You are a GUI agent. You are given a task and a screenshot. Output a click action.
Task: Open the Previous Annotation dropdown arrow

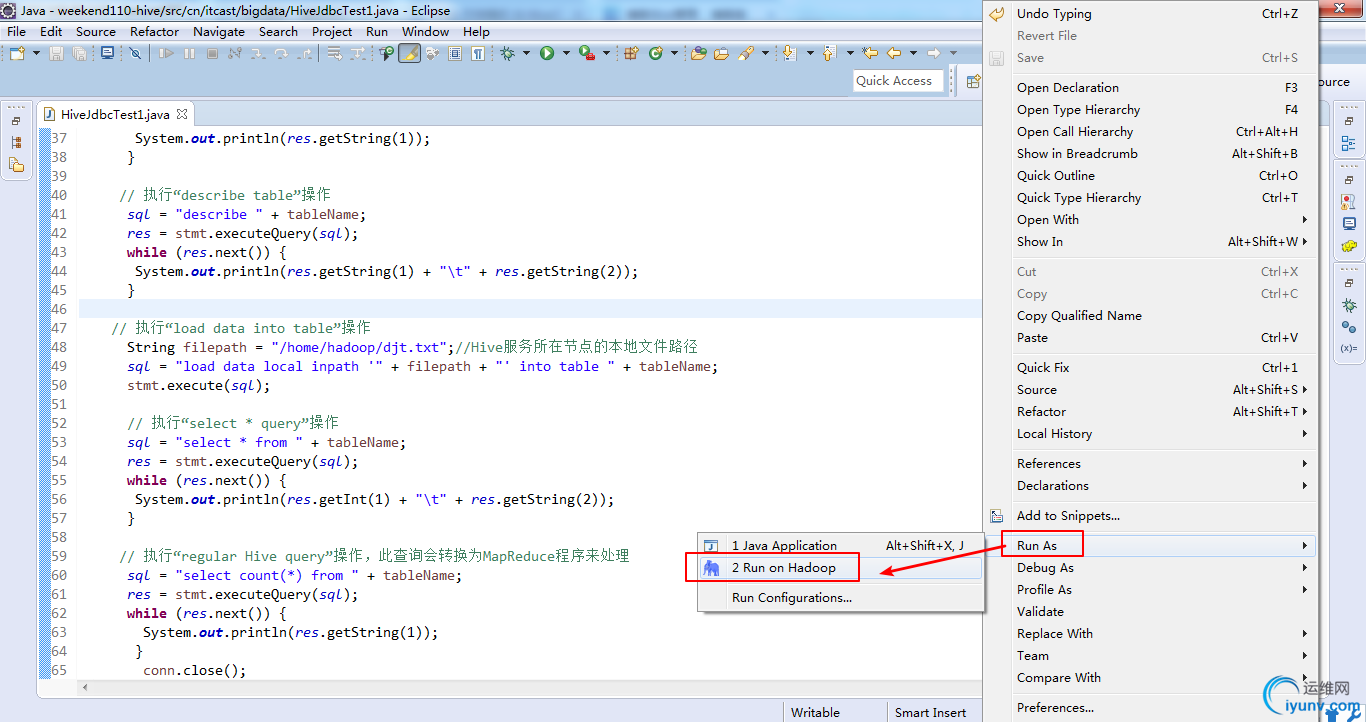850,53
